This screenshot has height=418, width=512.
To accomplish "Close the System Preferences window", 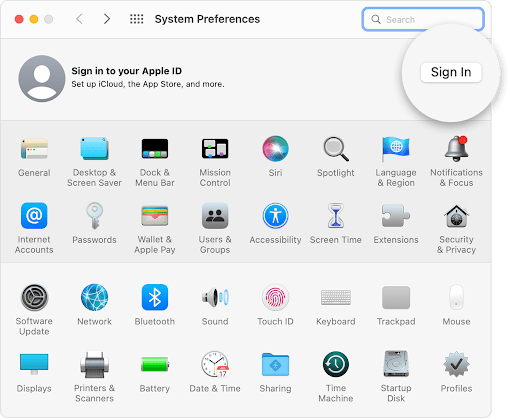I will (x=19, y=19).
